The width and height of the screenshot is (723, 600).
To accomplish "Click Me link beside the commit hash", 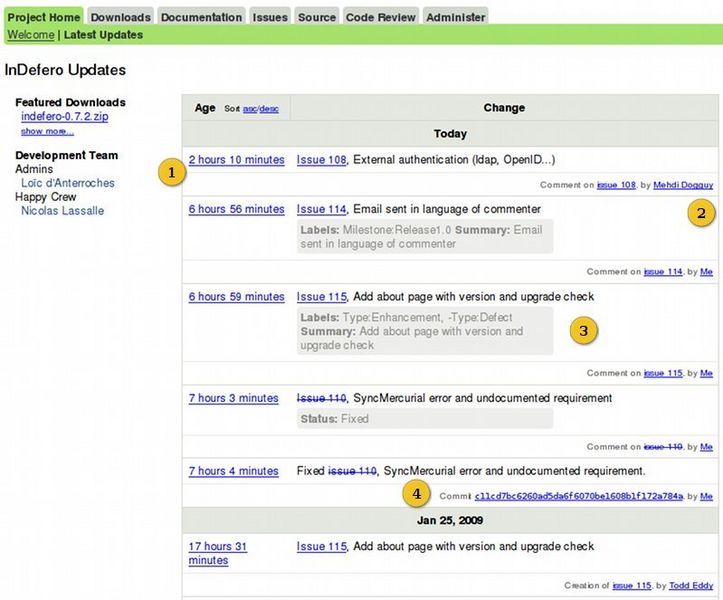I will point(706,496).
